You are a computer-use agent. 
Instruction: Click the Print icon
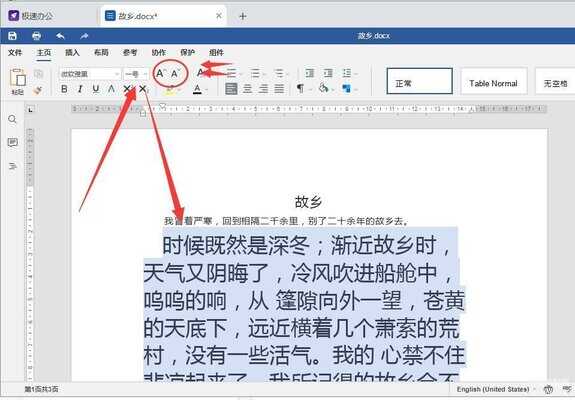[x=36, y=36]
